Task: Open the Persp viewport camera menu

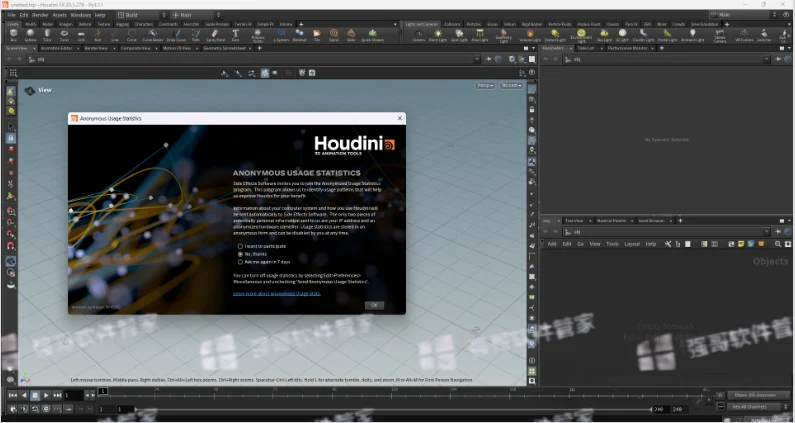Action: point(485,85)
